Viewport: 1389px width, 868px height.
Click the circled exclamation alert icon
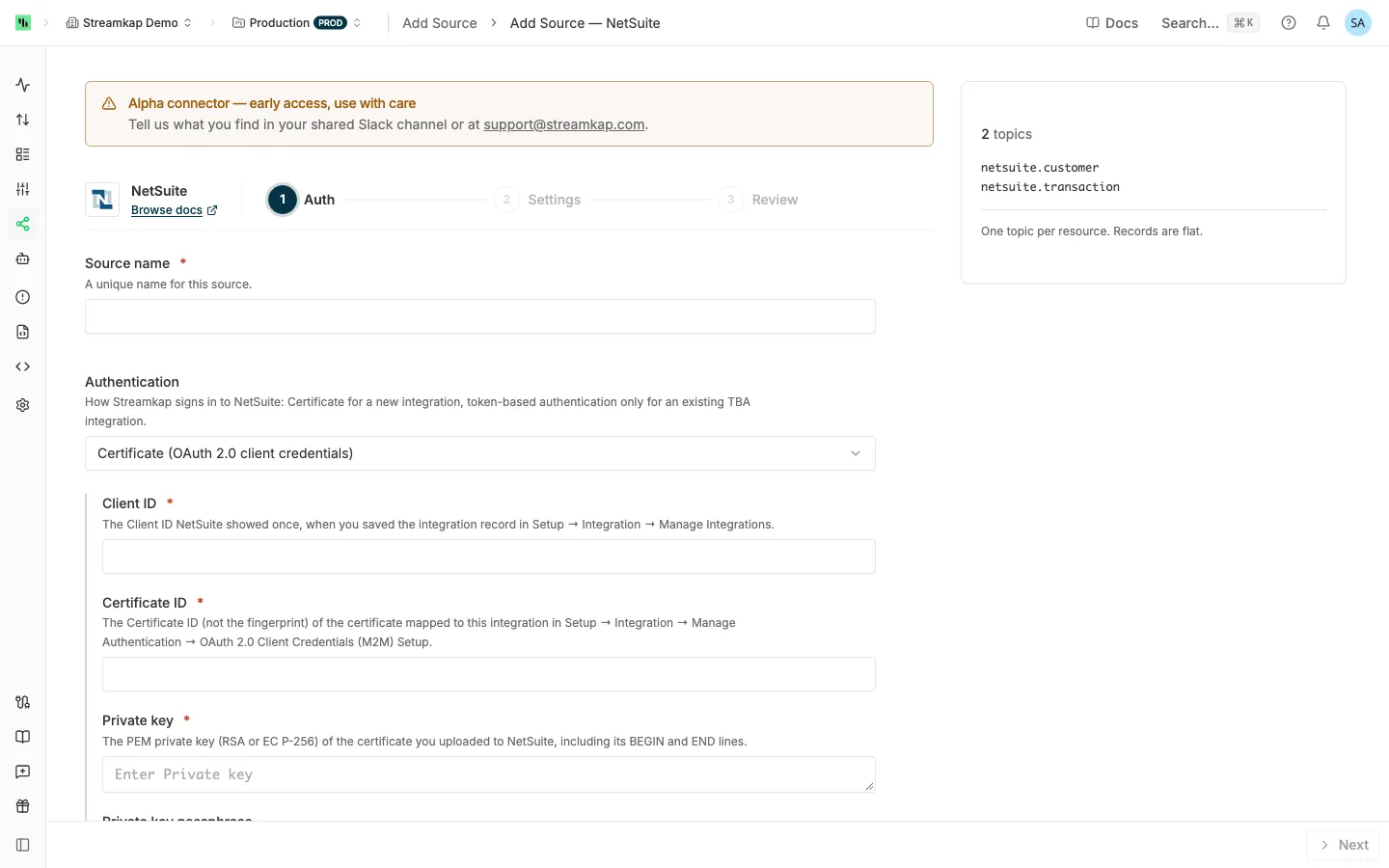(23, 297)
